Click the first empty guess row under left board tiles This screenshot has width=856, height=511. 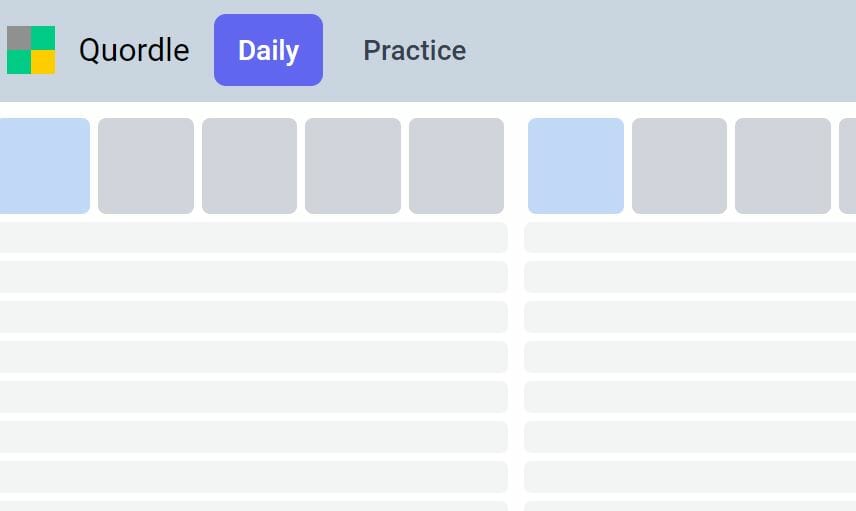point(254,237)
